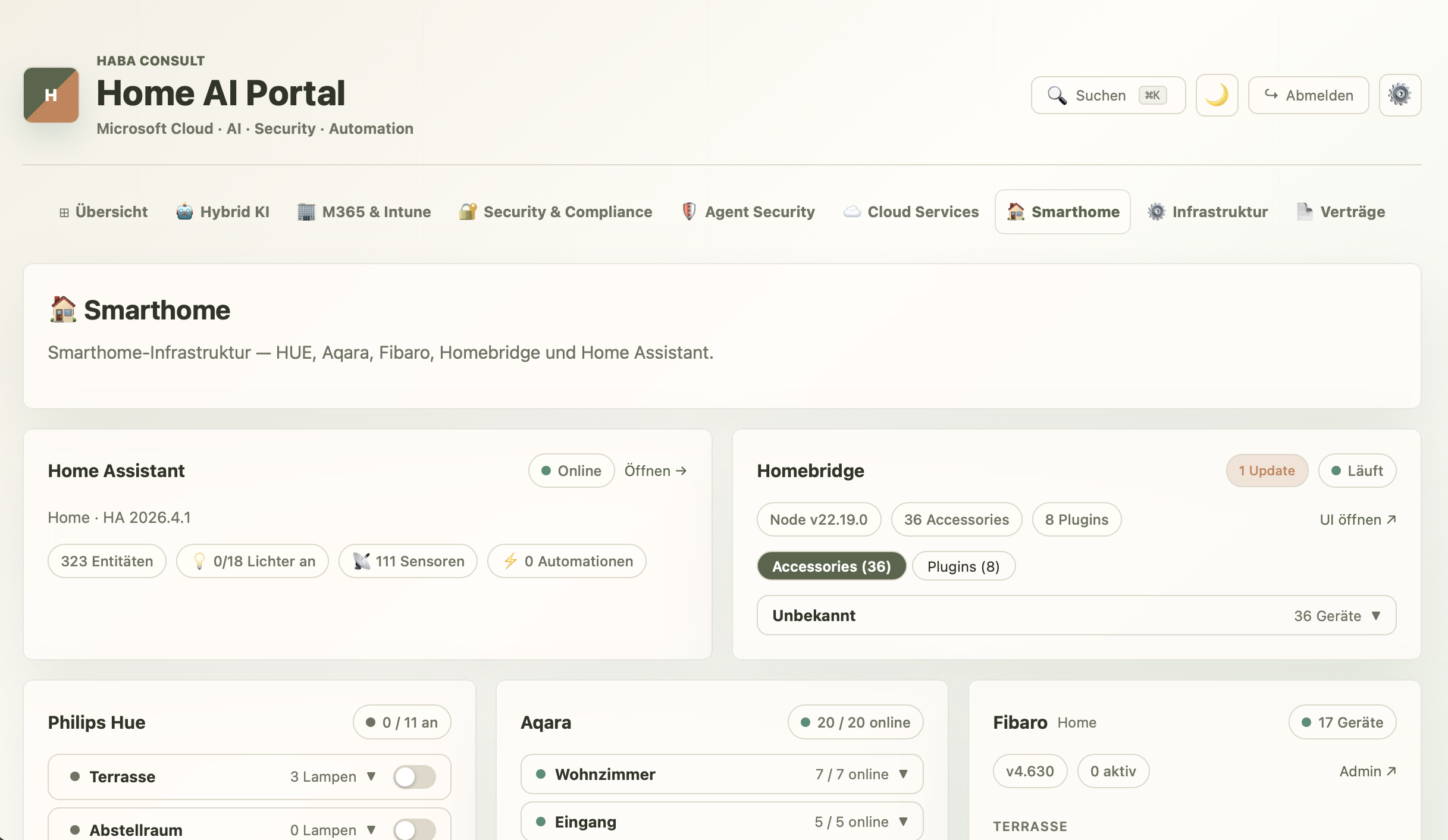Switch to the Hybrid KI tab
Viewport: 1448px width, 840px height.
[223, 212]
